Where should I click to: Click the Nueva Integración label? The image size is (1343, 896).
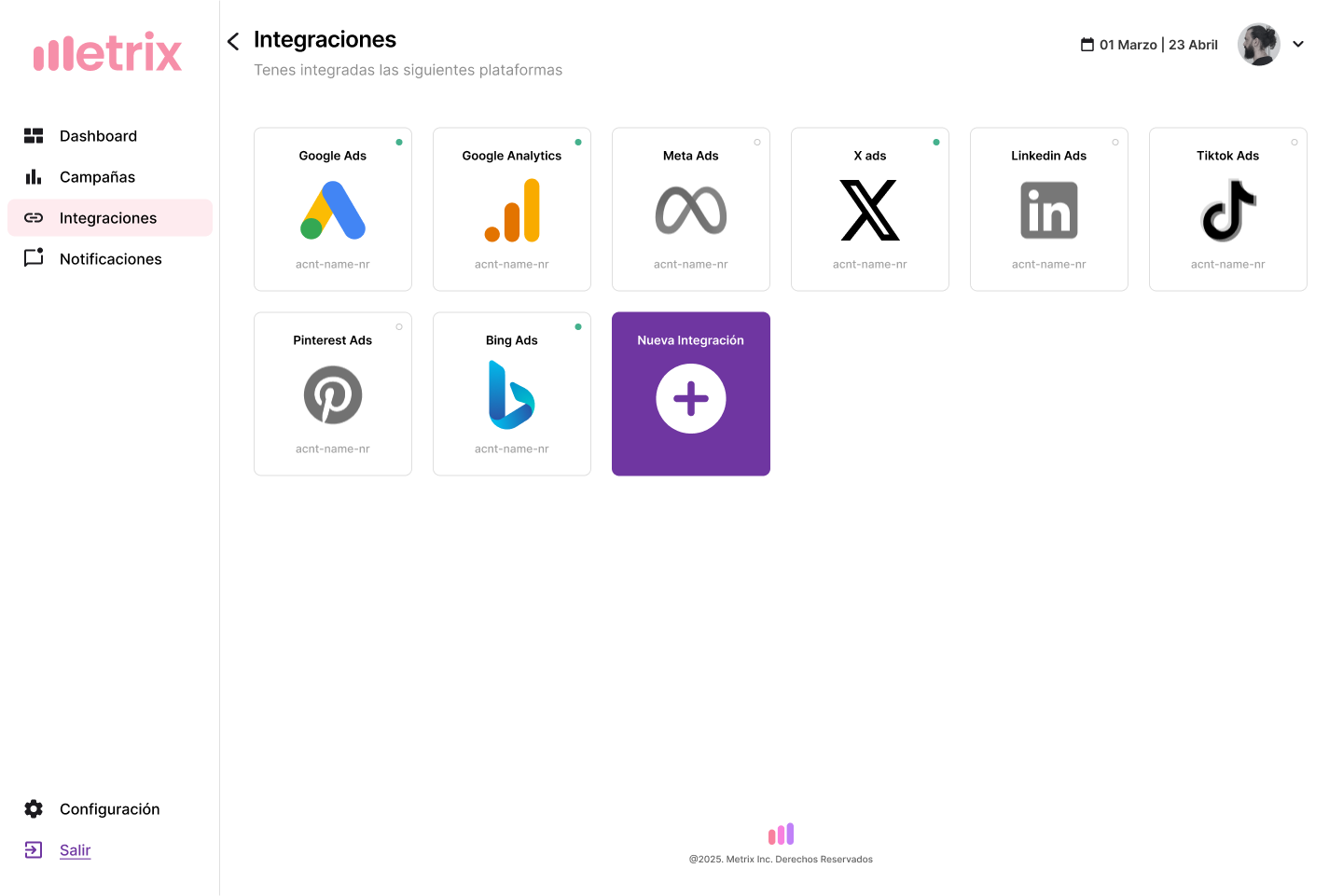691,340
